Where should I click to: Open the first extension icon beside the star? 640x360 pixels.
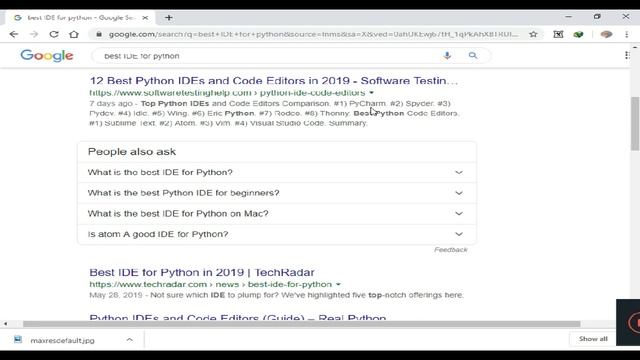point(558,34)
